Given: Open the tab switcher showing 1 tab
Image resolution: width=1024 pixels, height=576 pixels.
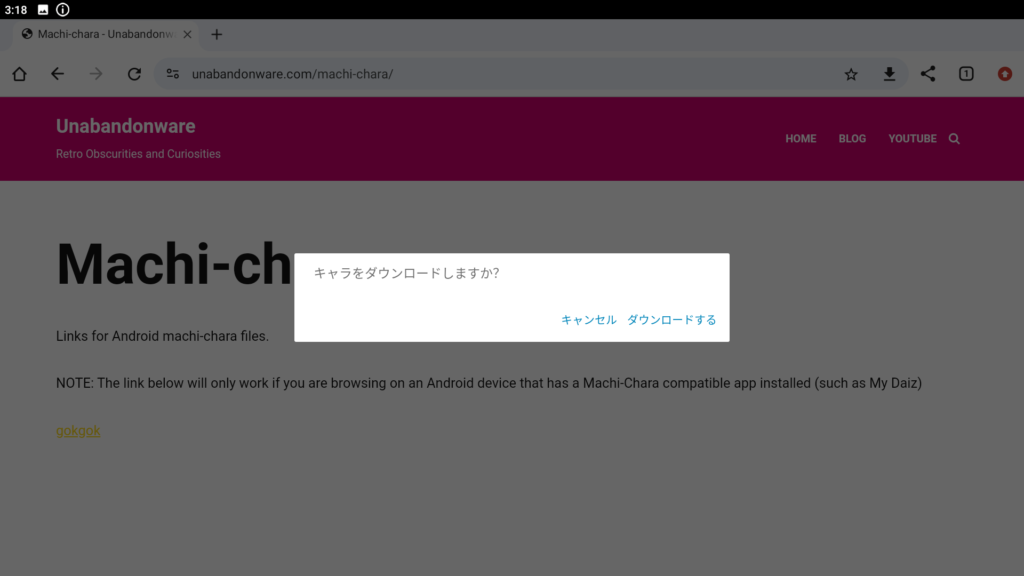Looking at the screenshot, I should click(966, 74).
